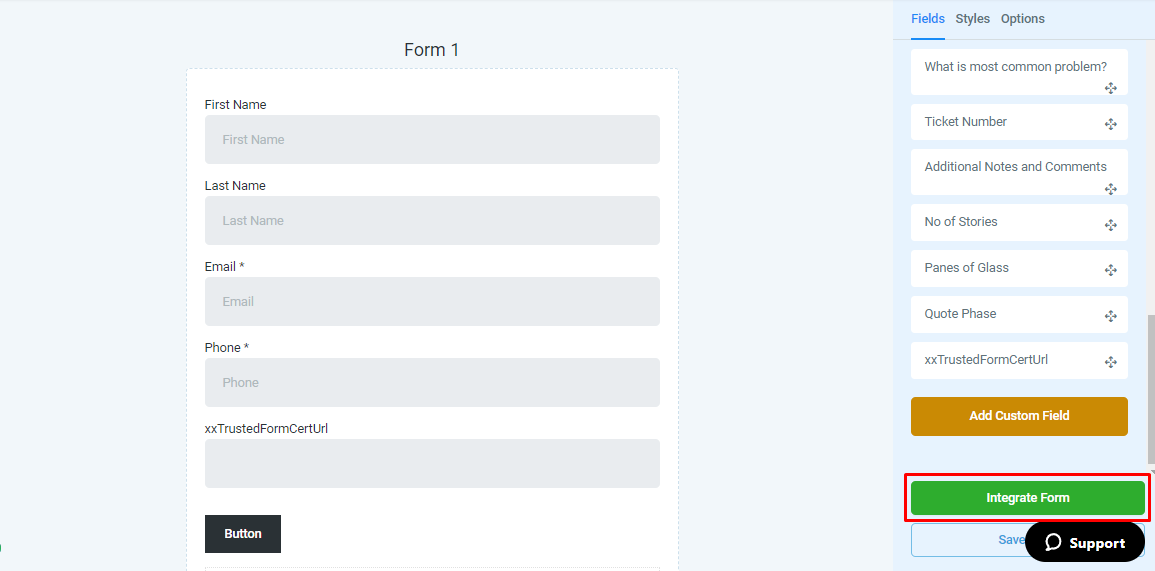Click move handle on Panes of Glass
Viewport: 1155px width, 571px height.
coord(1110,270)
